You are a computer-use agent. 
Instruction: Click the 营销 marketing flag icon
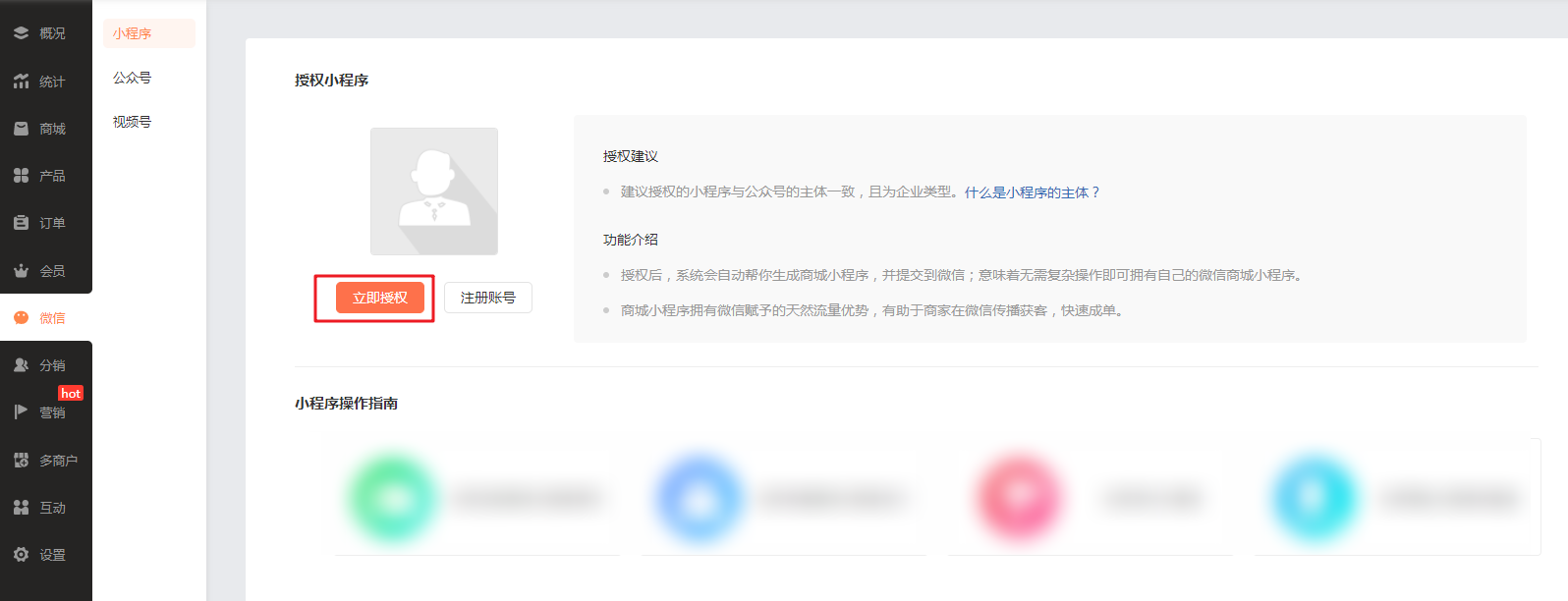(21, 412)
